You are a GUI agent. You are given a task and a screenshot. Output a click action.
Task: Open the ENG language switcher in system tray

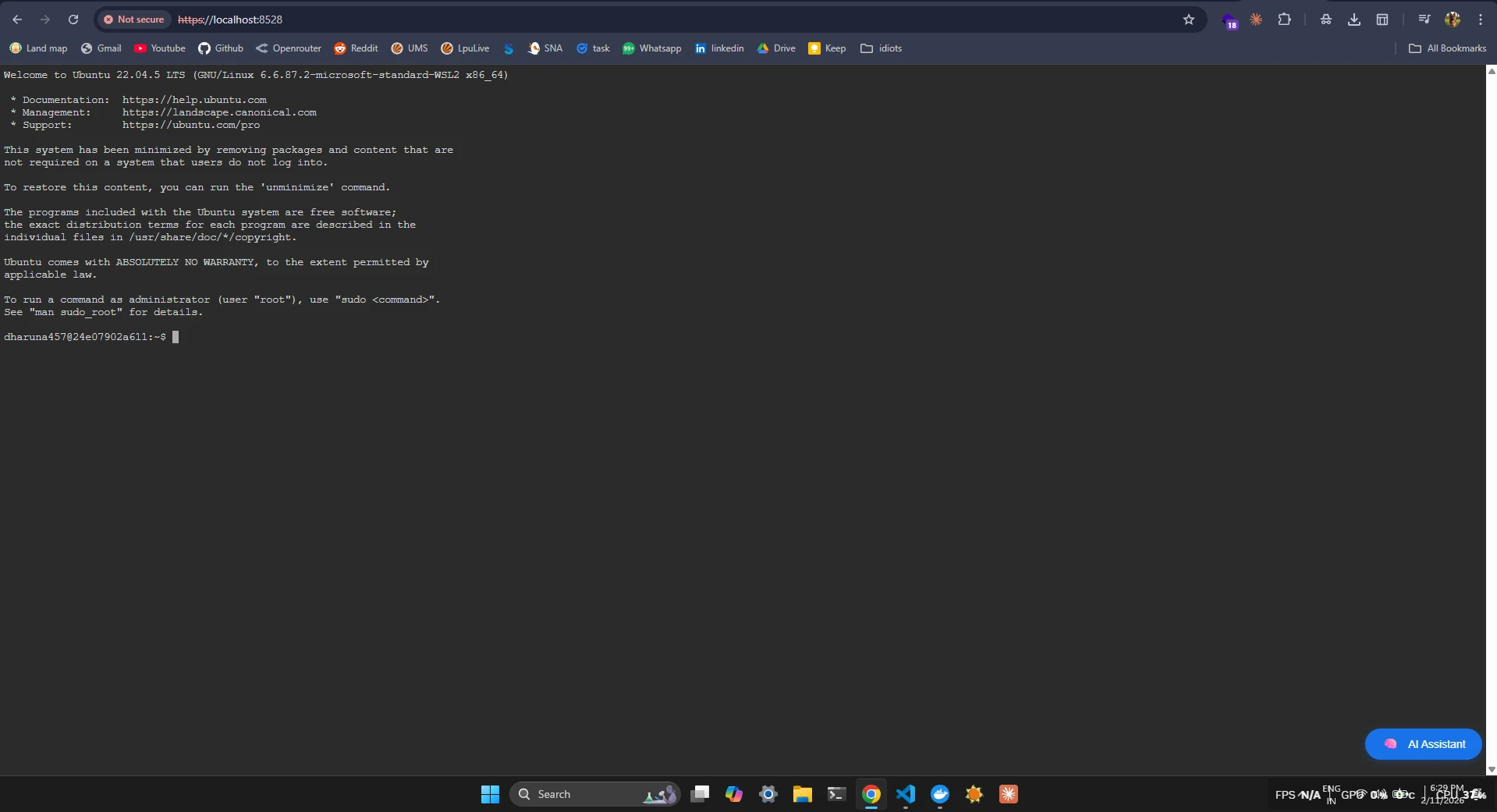1332,794
